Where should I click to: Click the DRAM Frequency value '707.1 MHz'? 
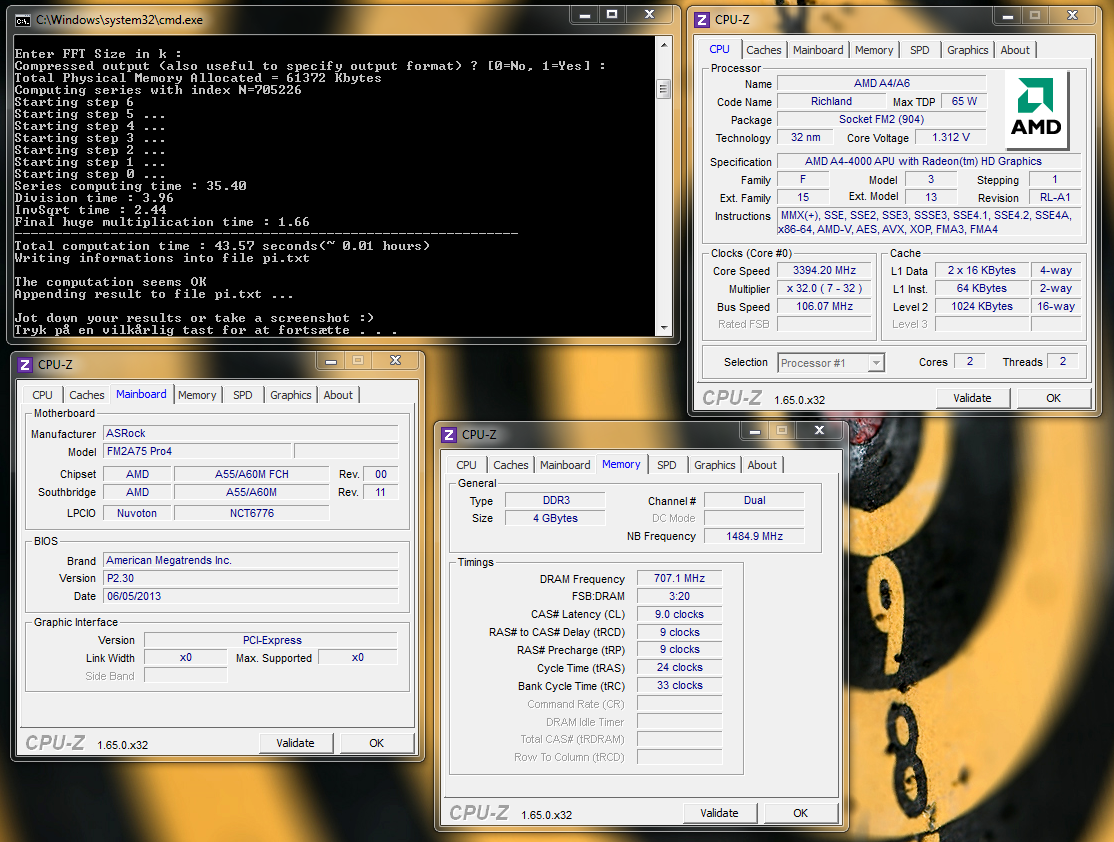pos(679,578)
